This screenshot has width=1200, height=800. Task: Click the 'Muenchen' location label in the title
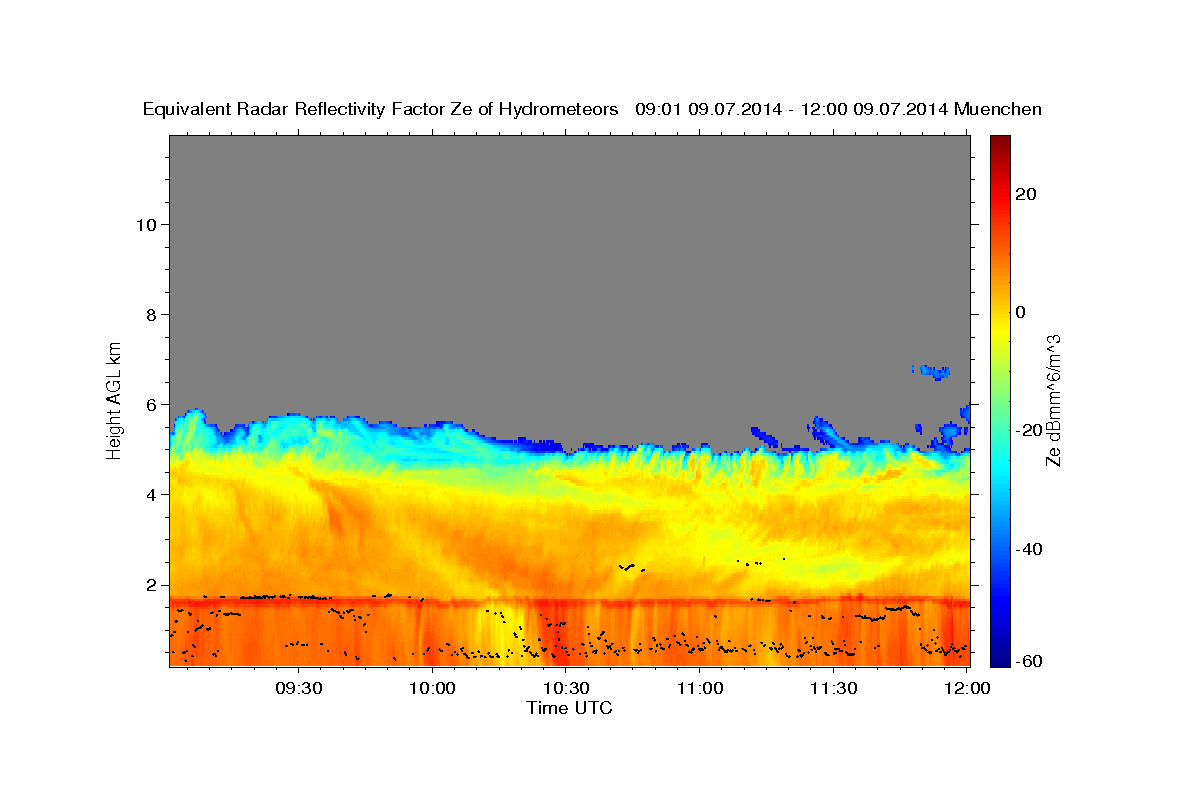coord(998,110)
